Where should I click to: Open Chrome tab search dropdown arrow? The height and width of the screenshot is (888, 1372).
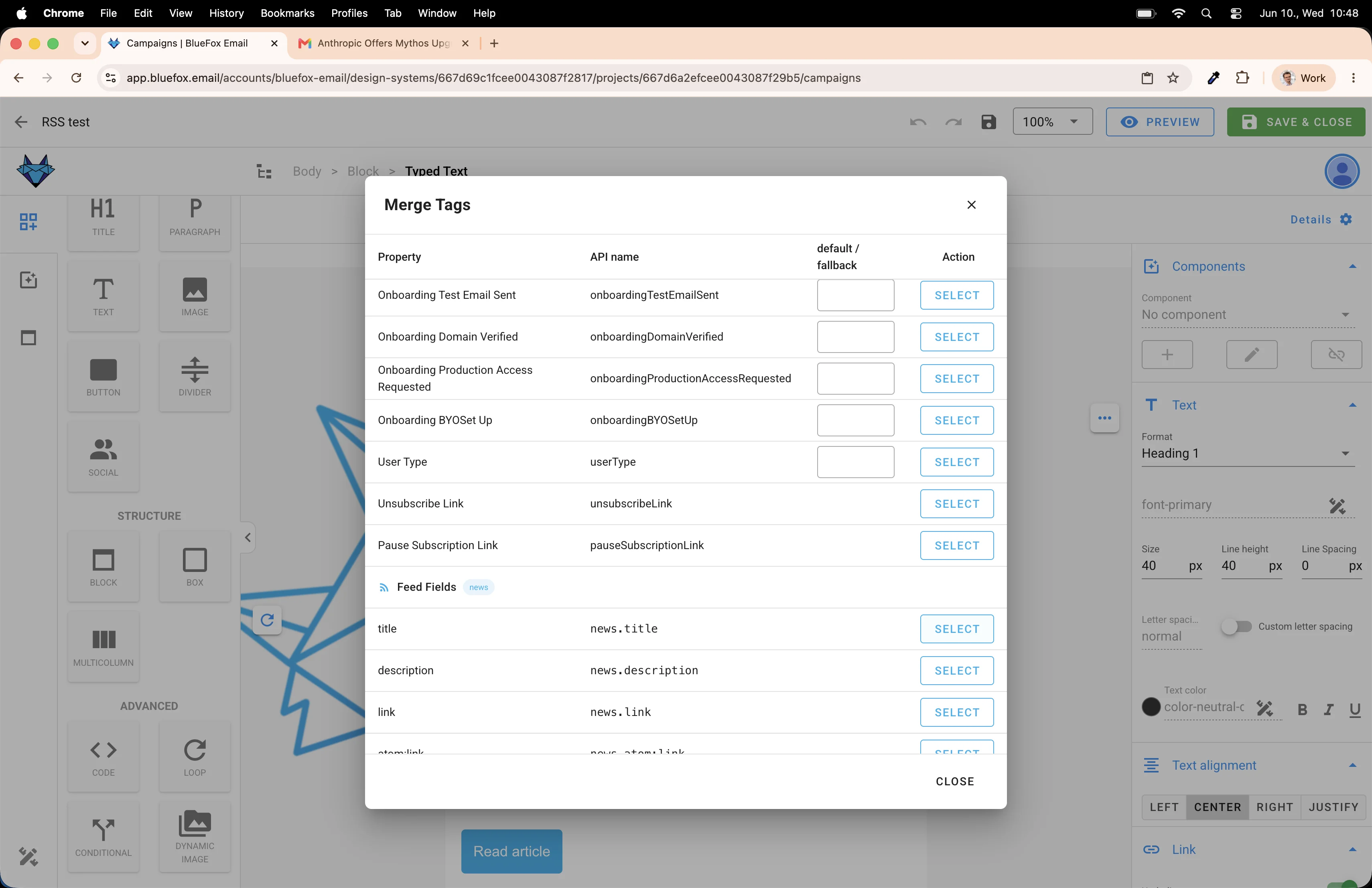(85, 43)
